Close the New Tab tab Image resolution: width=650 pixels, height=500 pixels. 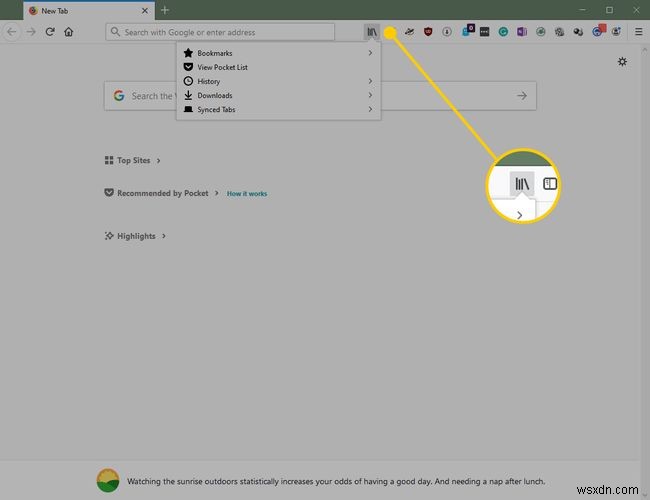click(145, 11)
